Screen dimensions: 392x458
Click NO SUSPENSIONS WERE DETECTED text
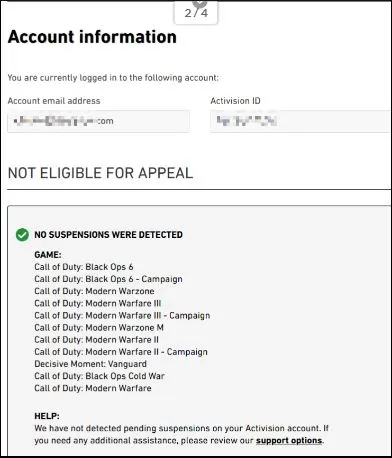[x=108, y=235]
